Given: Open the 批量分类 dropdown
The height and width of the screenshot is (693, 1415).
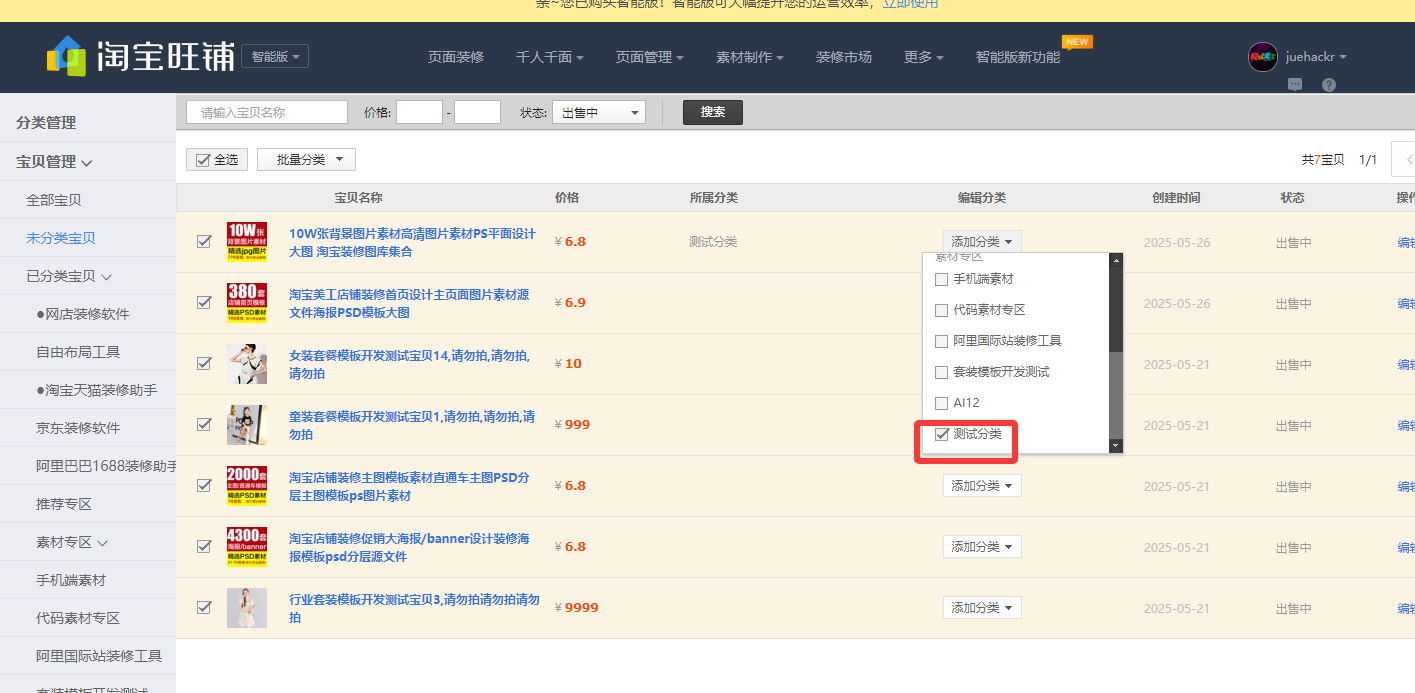Looking at the screenshot, I should (306, 160).
